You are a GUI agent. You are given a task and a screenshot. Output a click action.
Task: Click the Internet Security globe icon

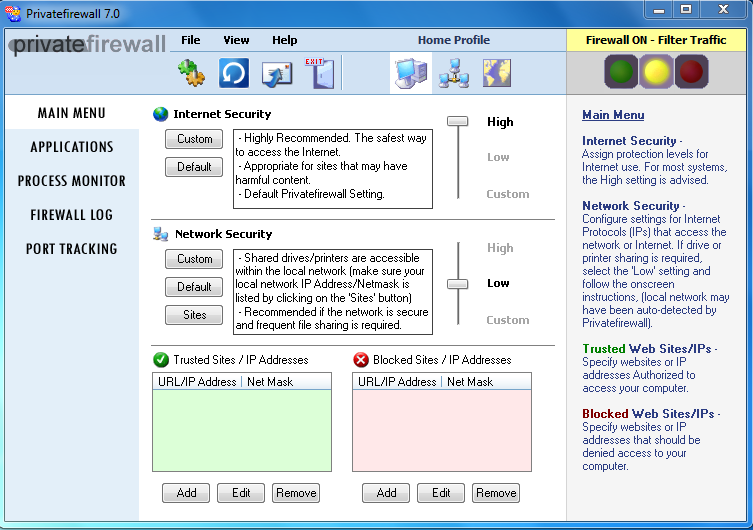click(160, 114)
